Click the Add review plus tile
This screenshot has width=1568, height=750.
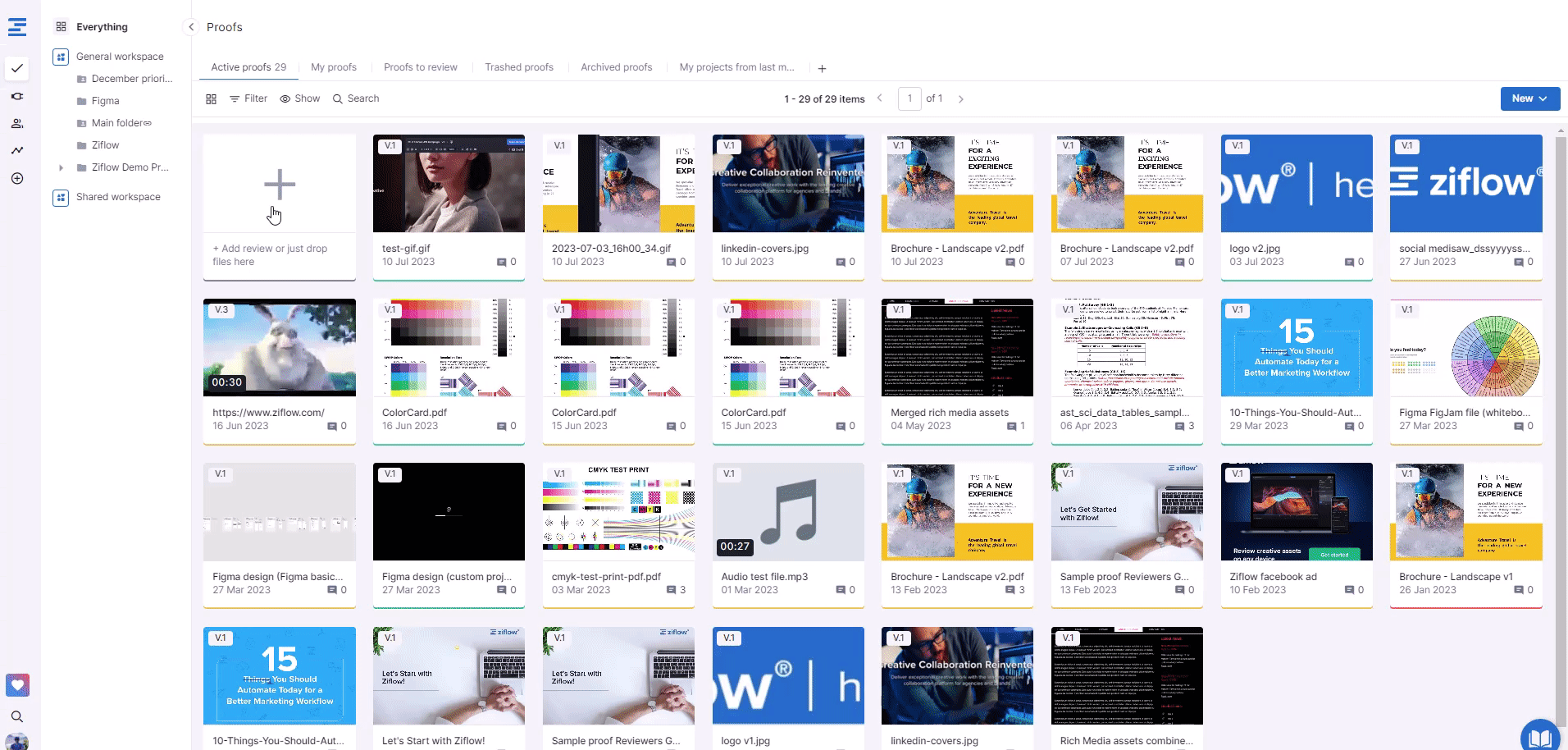280,185
